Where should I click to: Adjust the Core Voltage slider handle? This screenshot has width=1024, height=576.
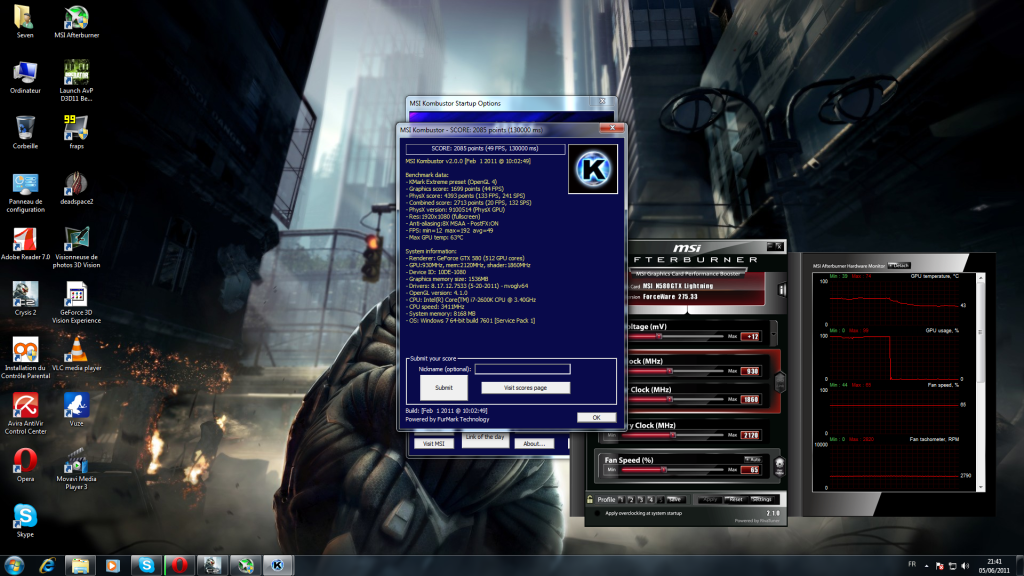point(659,336)
